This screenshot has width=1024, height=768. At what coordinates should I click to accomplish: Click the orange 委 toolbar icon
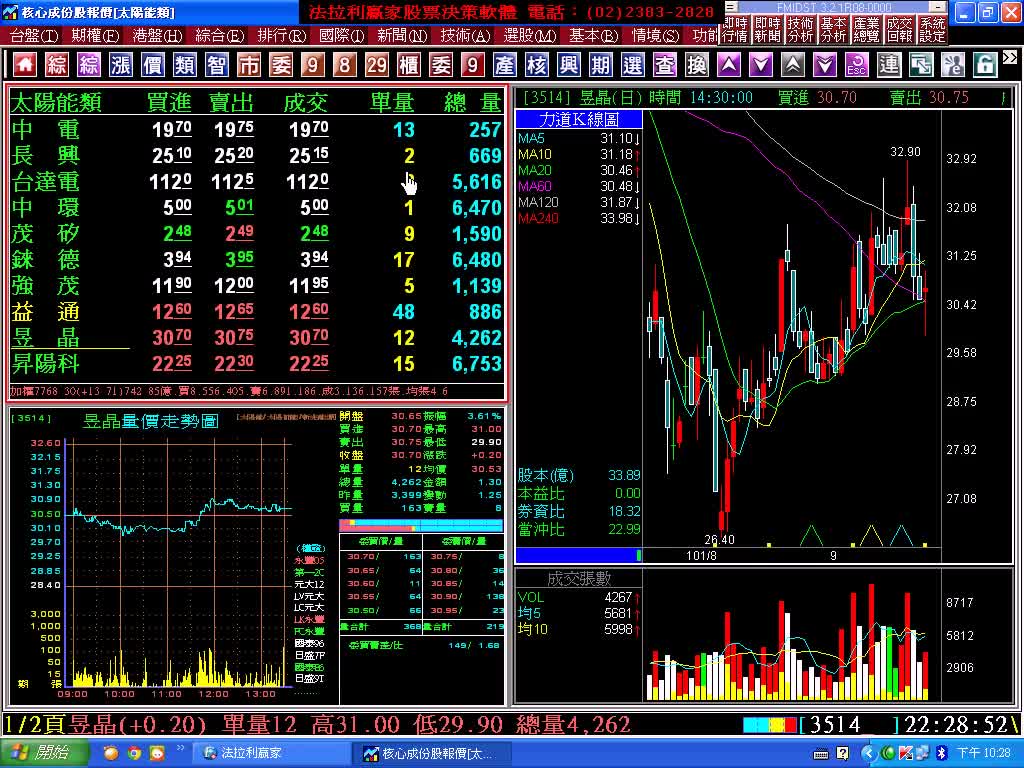click(281, 65)
